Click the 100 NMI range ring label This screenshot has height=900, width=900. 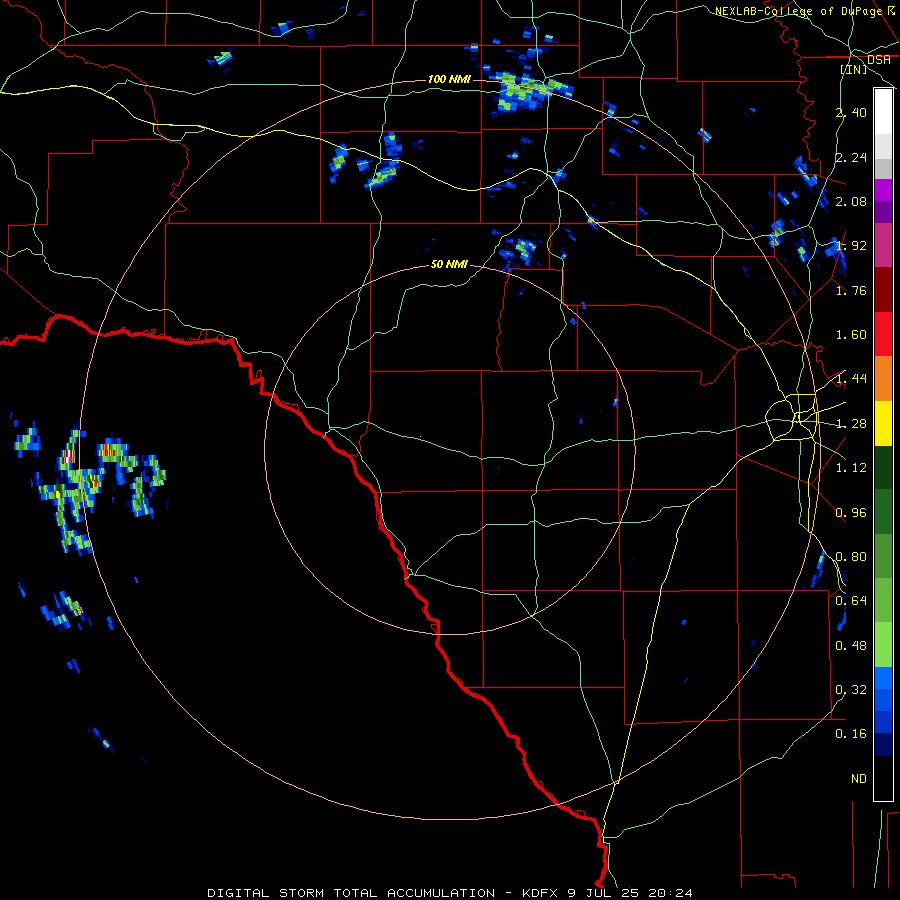click(449, 79)
